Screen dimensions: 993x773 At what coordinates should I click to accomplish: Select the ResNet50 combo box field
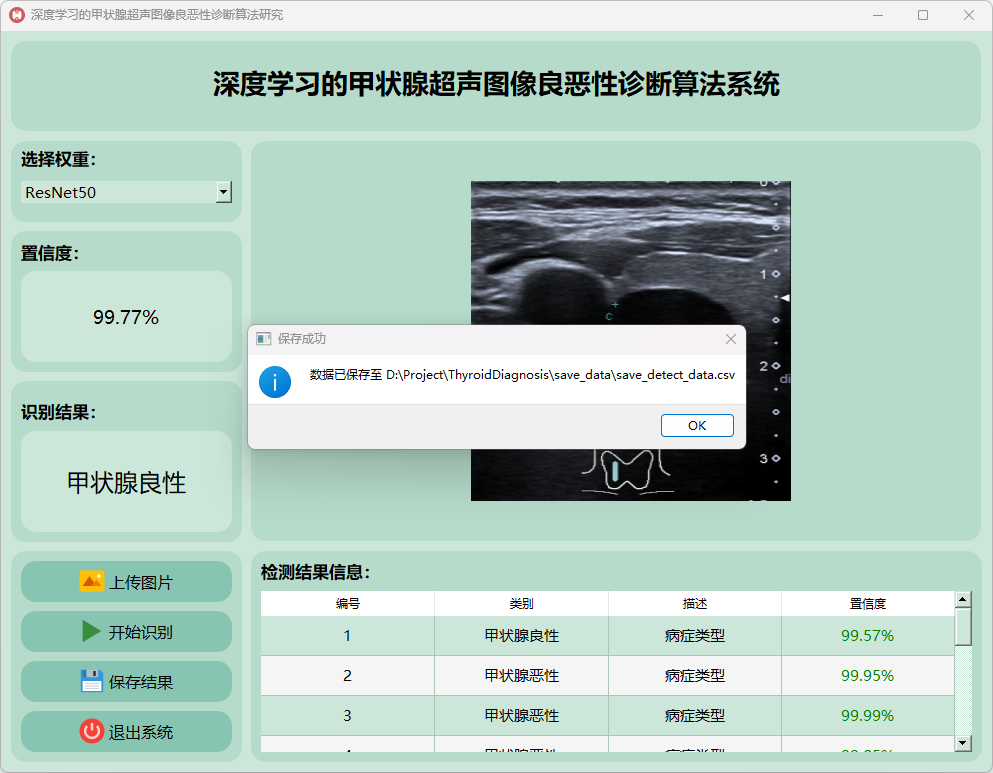click(x=118, y=192)
